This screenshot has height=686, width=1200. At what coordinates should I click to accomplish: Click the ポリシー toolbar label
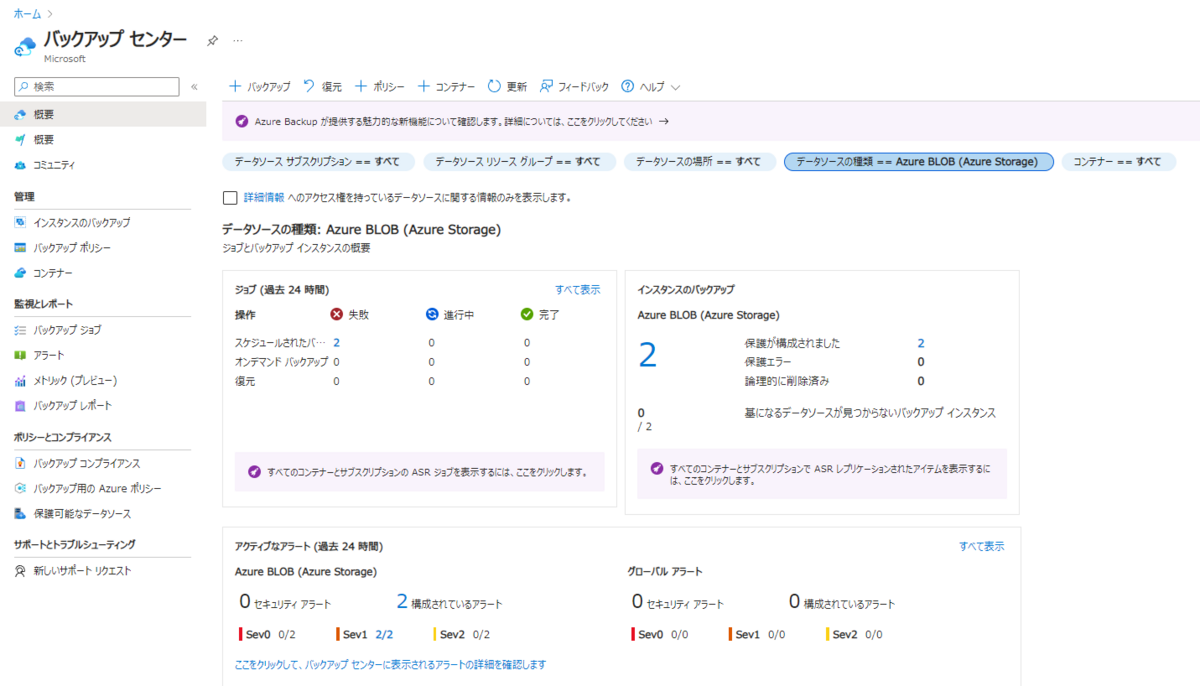click(x=389, y=87)
